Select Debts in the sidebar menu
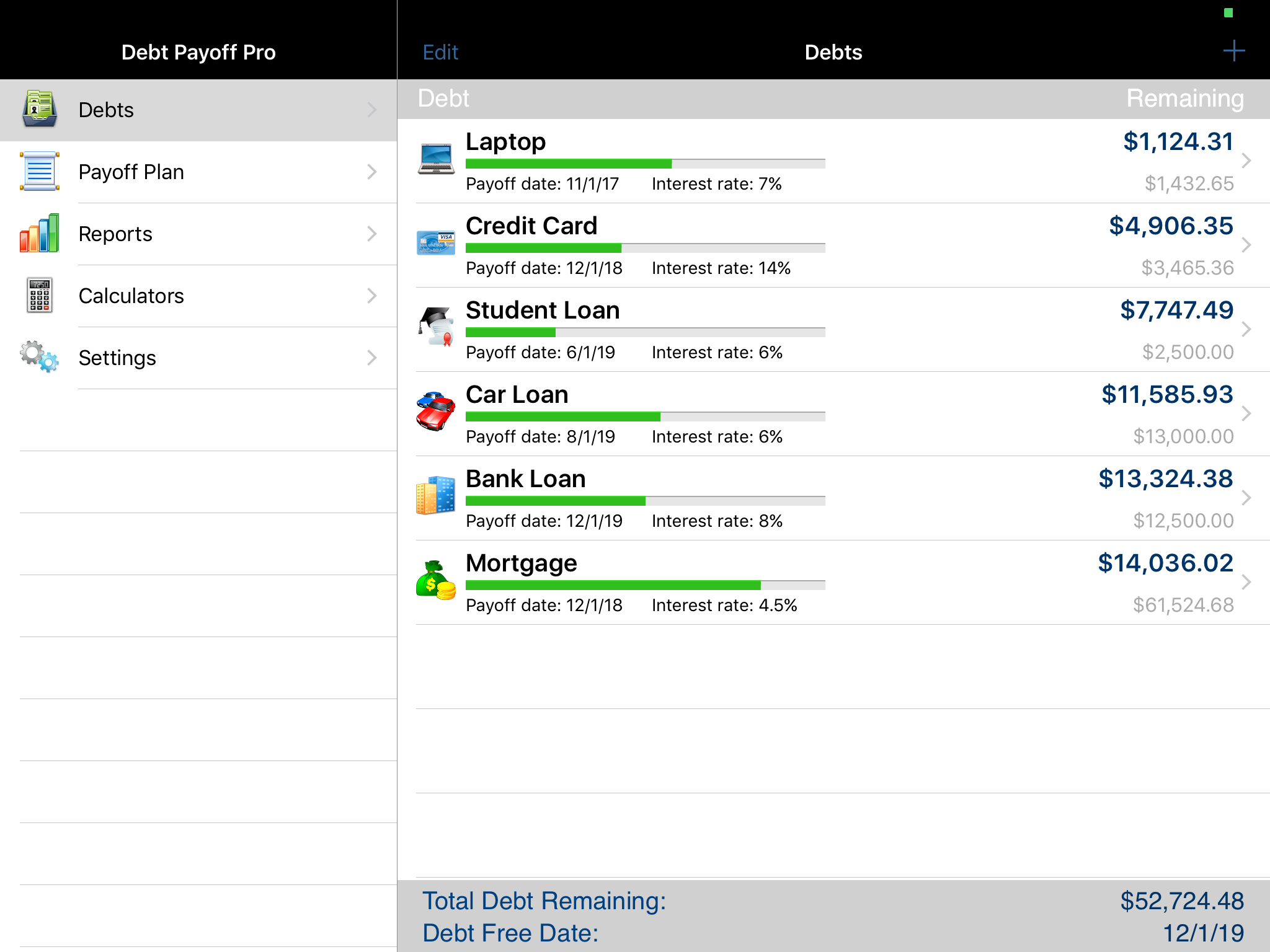Screen dimensions: 1270x952 [x=198, y=110]
